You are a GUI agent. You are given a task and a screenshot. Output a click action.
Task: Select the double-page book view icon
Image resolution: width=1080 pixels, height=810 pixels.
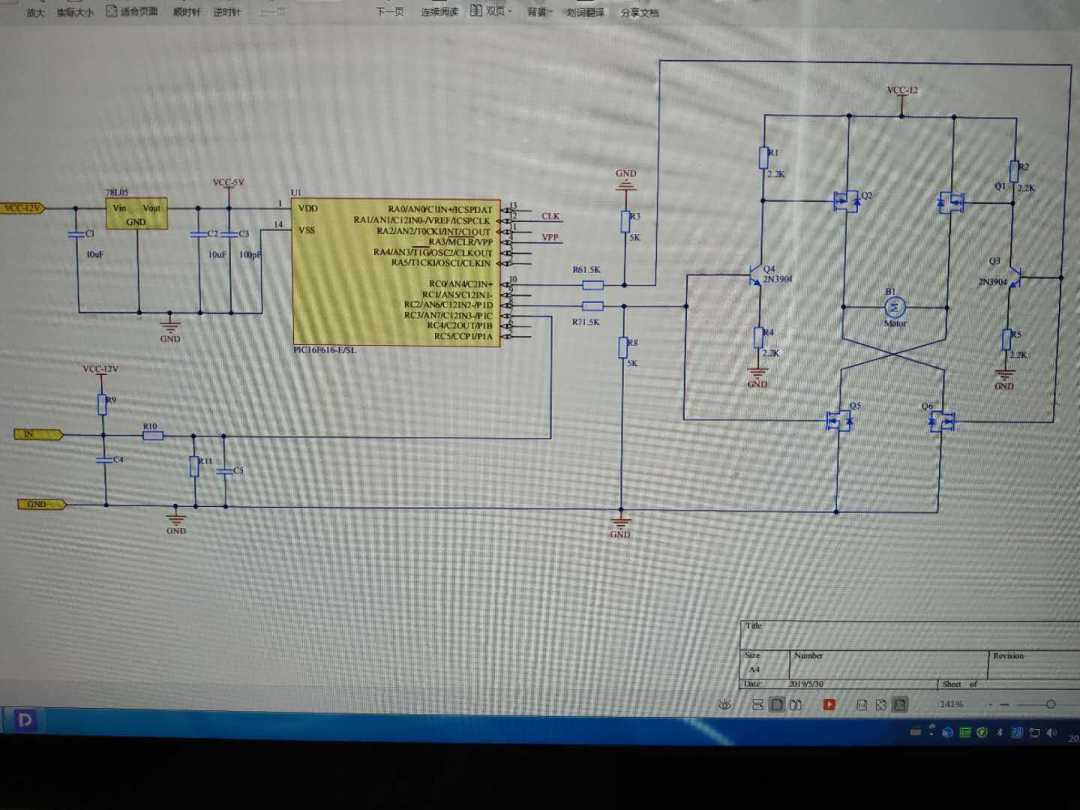coord(797,704)
